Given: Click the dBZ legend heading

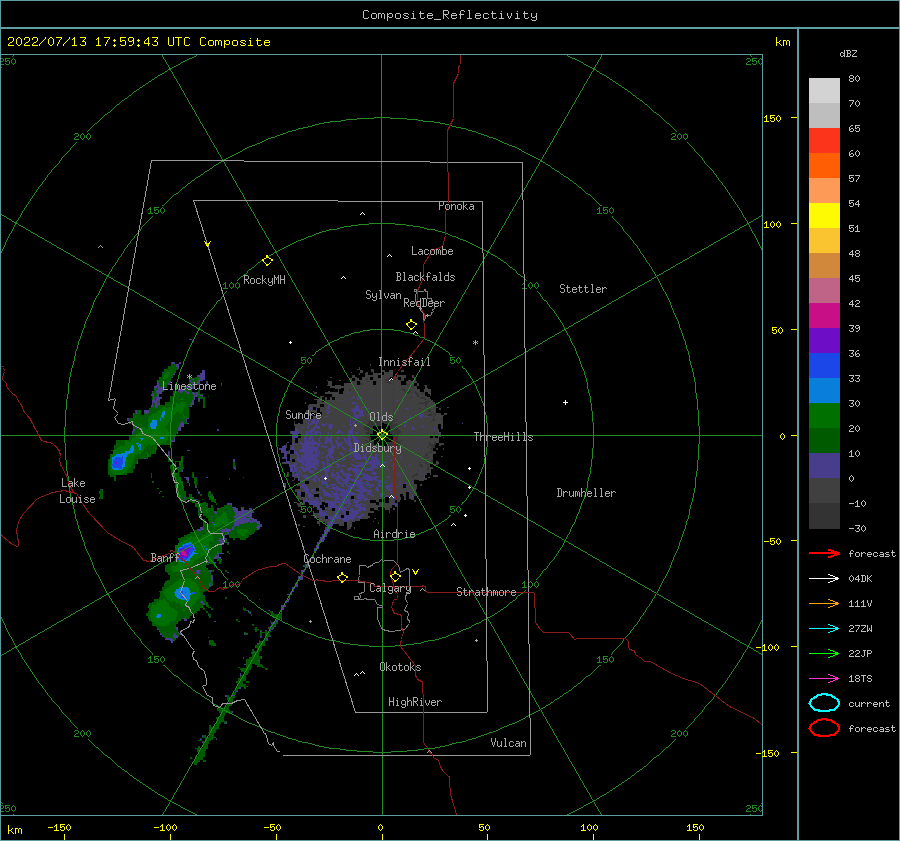Looking at the screenshot, I should (848, 54).
